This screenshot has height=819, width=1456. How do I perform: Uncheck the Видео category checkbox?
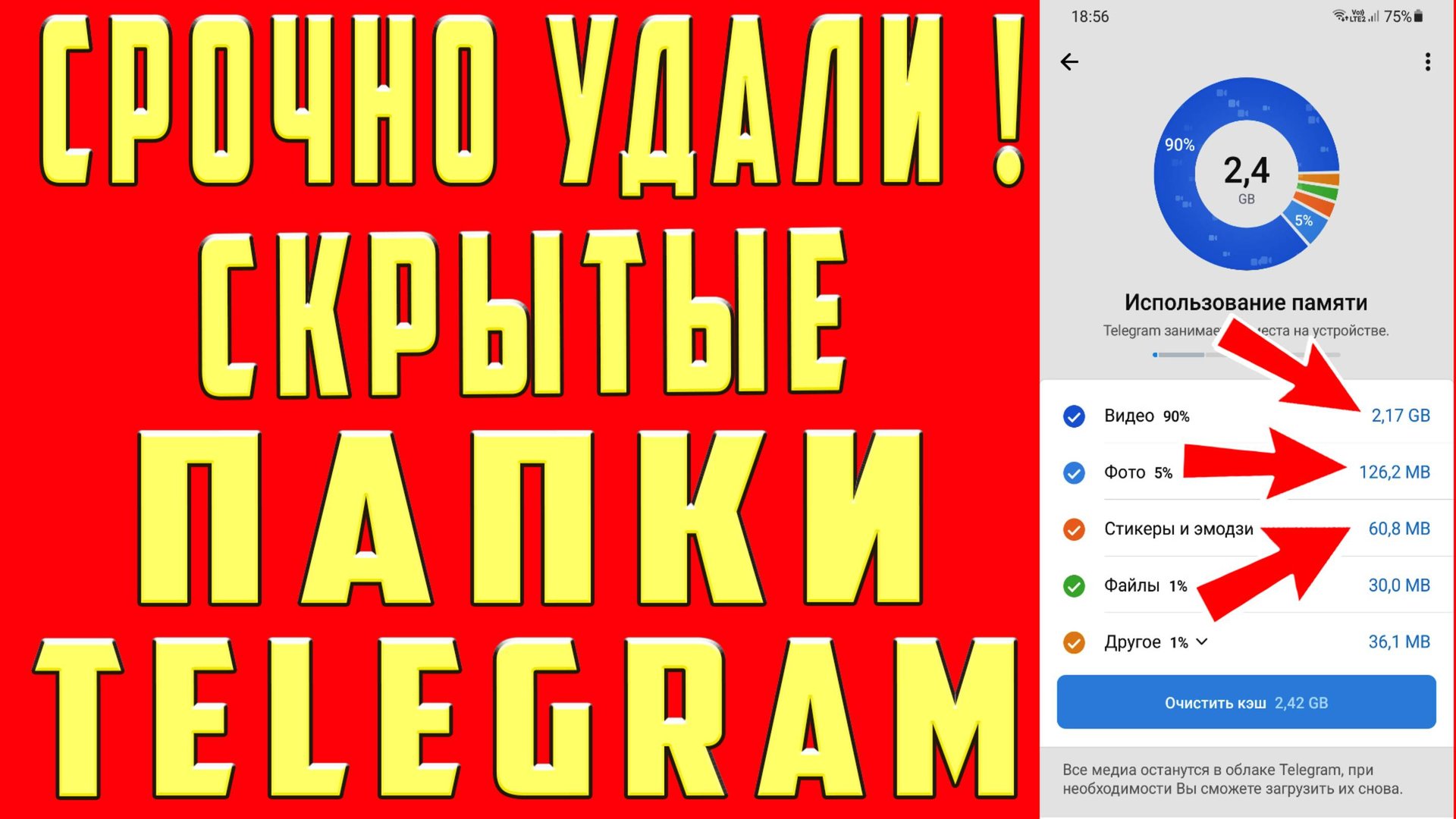click(1074, 416)
